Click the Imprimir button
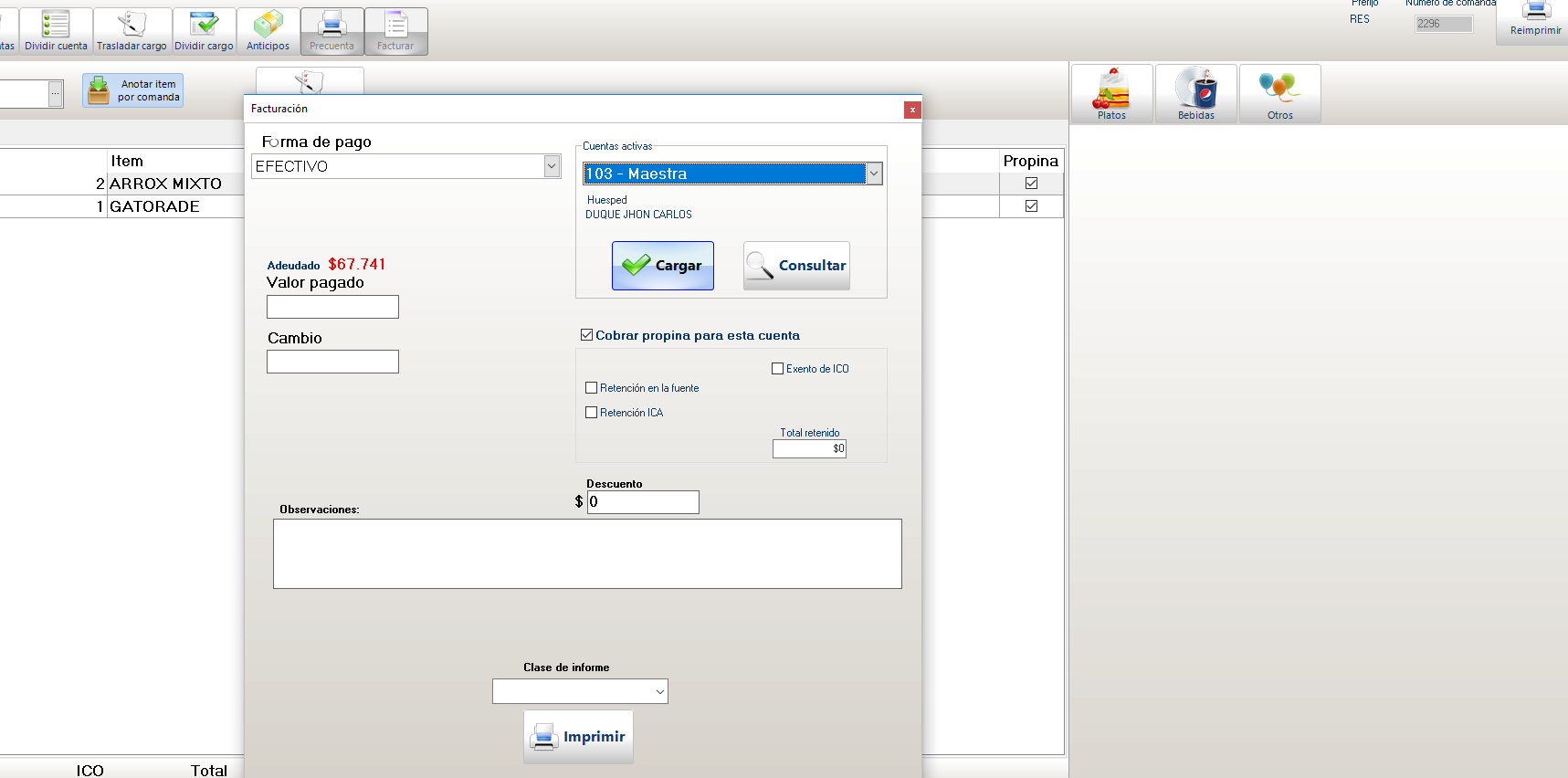1568x778 pixels. click(578, 737)
